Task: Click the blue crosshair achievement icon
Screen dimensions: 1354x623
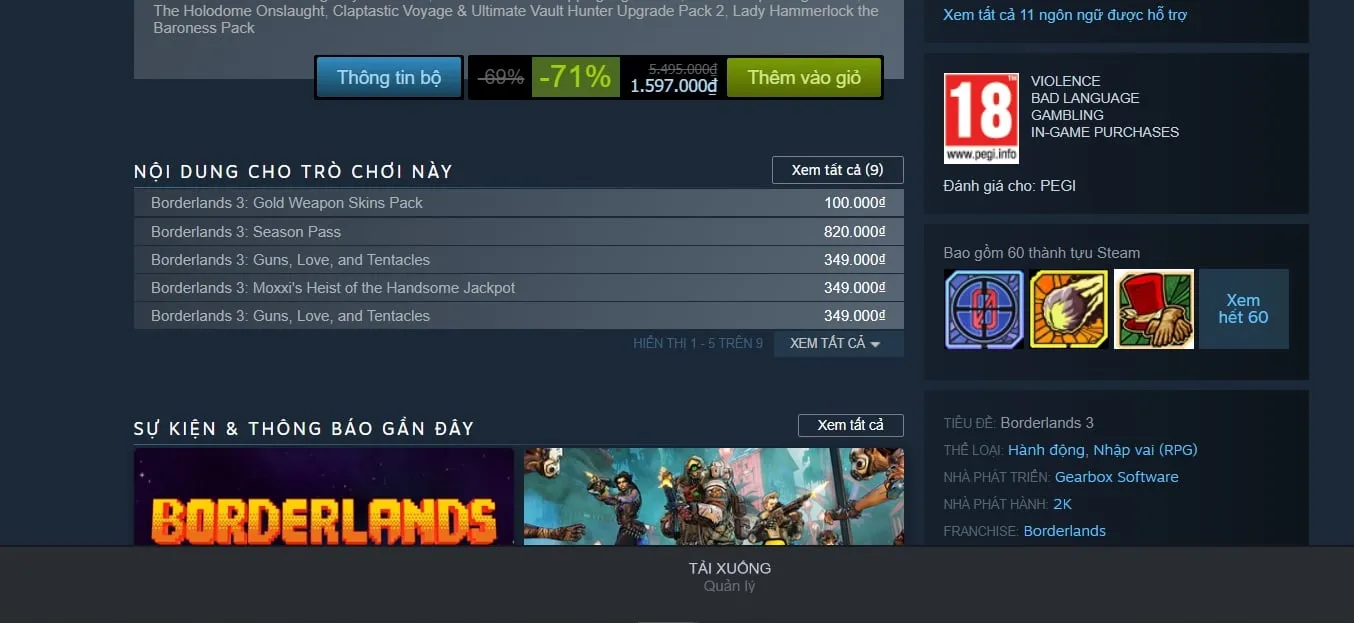Action: tap(984, 309)
